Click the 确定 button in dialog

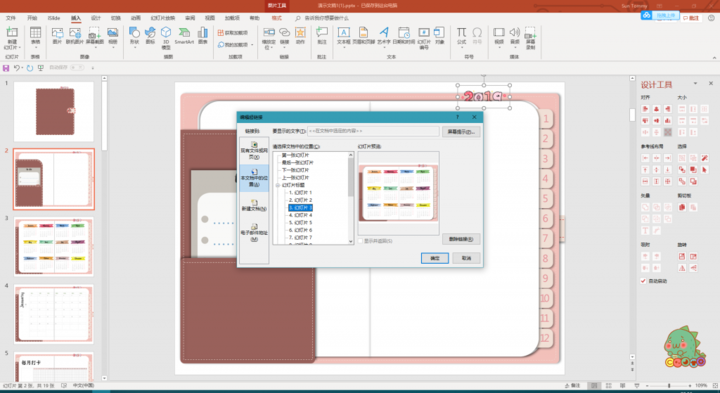click(434, 258)
